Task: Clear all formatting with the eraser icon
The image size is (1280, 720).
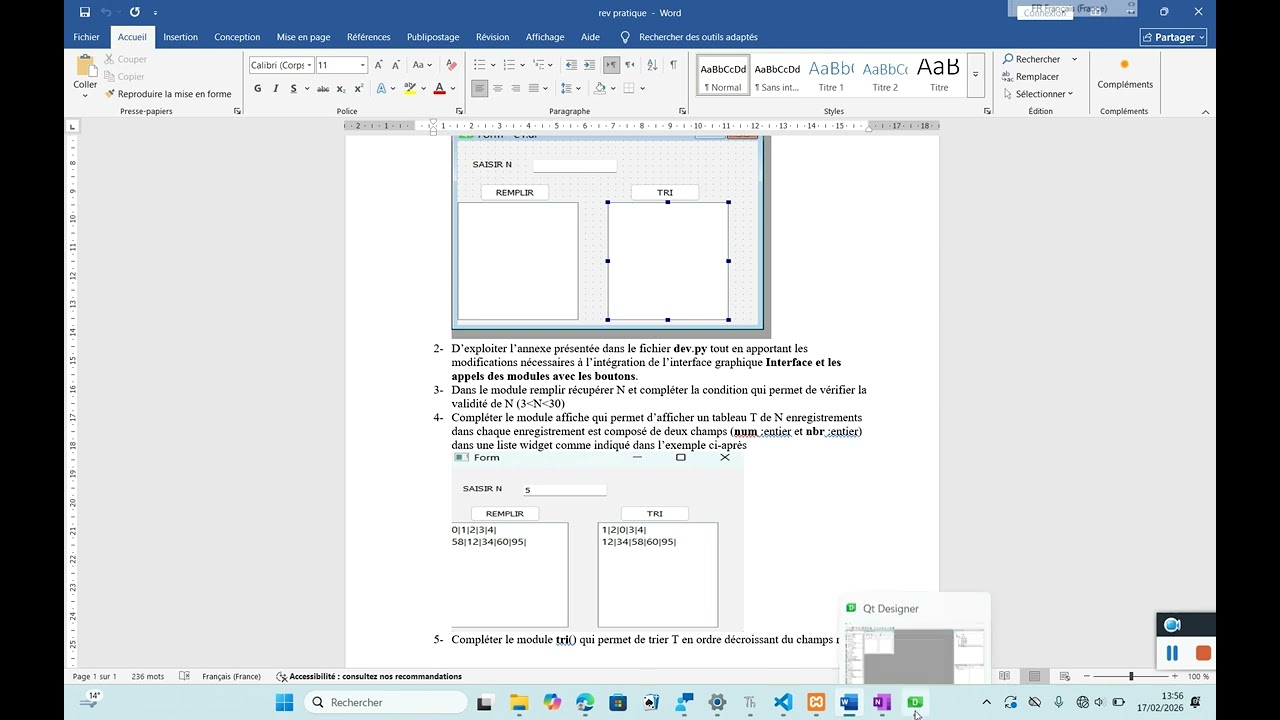Action: pos(451,65)
